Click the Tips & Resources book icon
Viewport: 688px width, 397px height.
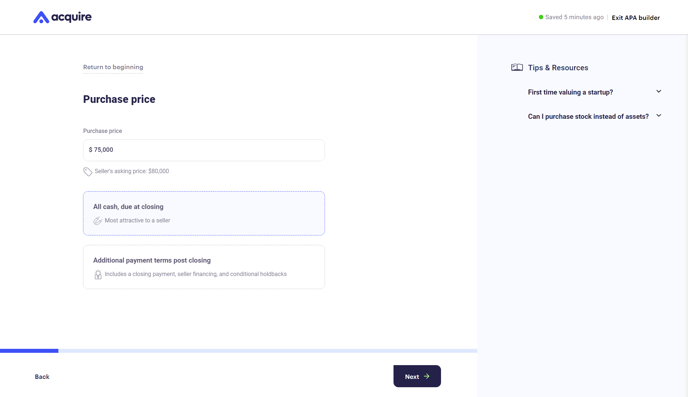[x=516, y=67]
